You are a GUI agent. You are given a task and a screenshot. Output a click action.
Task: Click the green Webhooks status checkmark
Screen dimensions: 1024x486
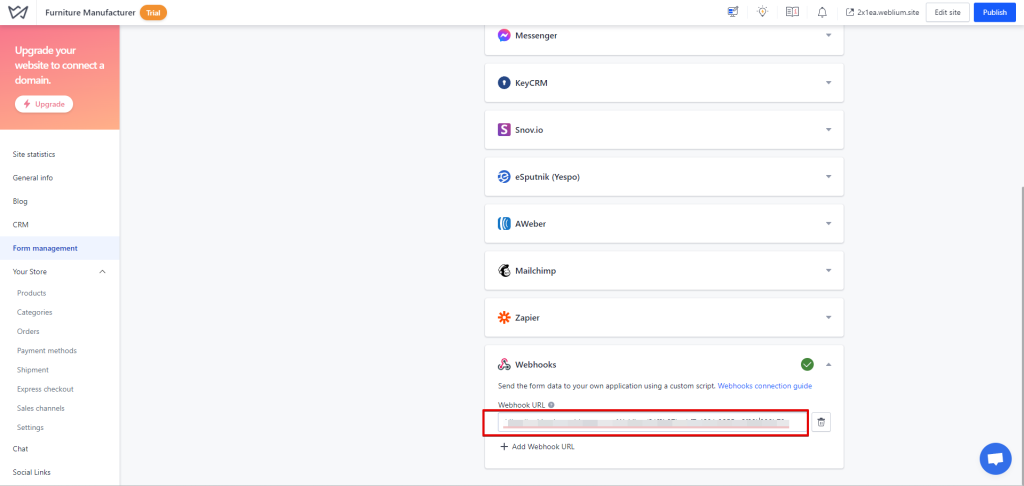click(807, 365)
